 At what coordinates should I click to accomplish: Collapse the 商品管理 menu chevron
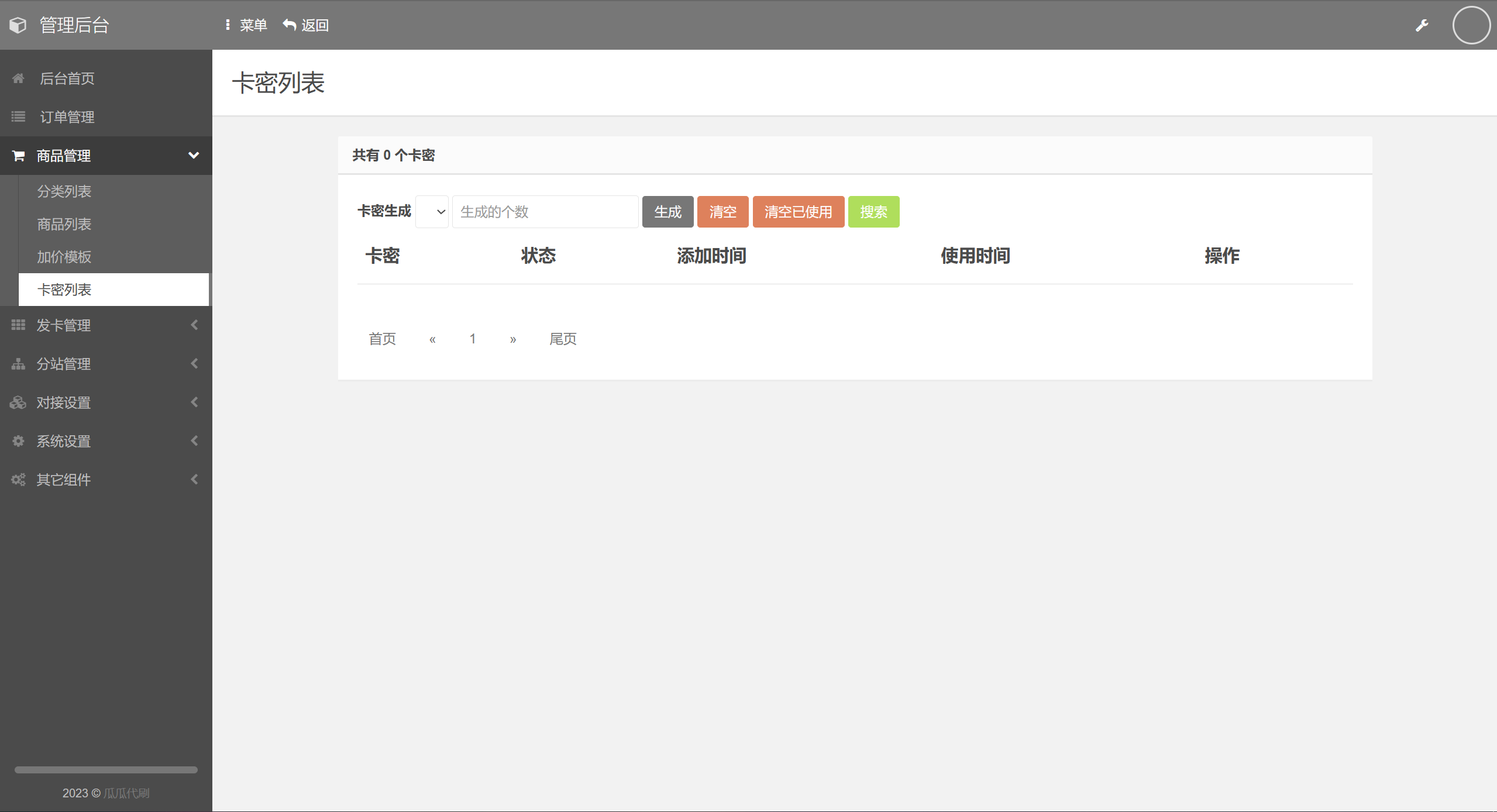click(194, 156)
